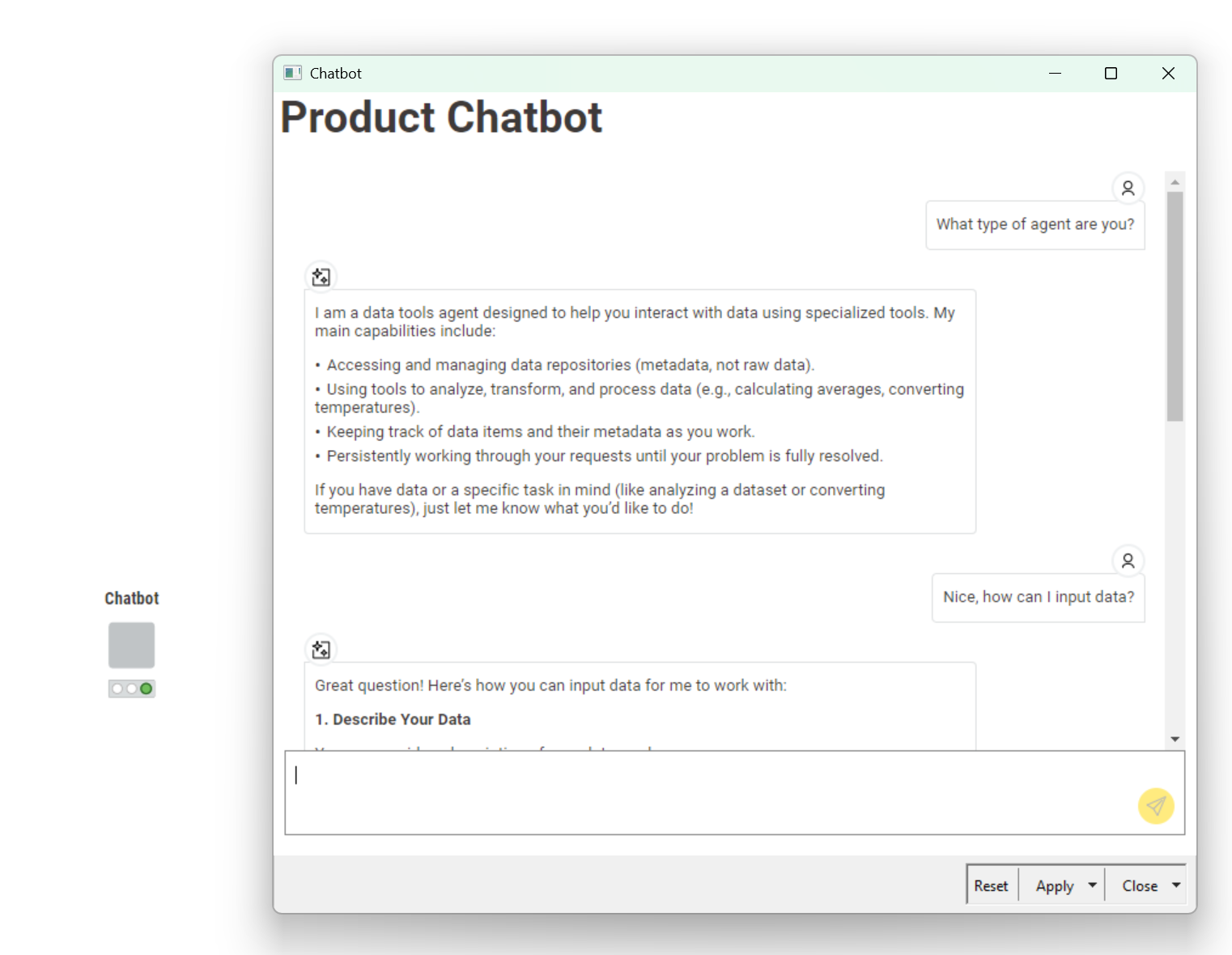Click the Apply button

point(1054,885)
